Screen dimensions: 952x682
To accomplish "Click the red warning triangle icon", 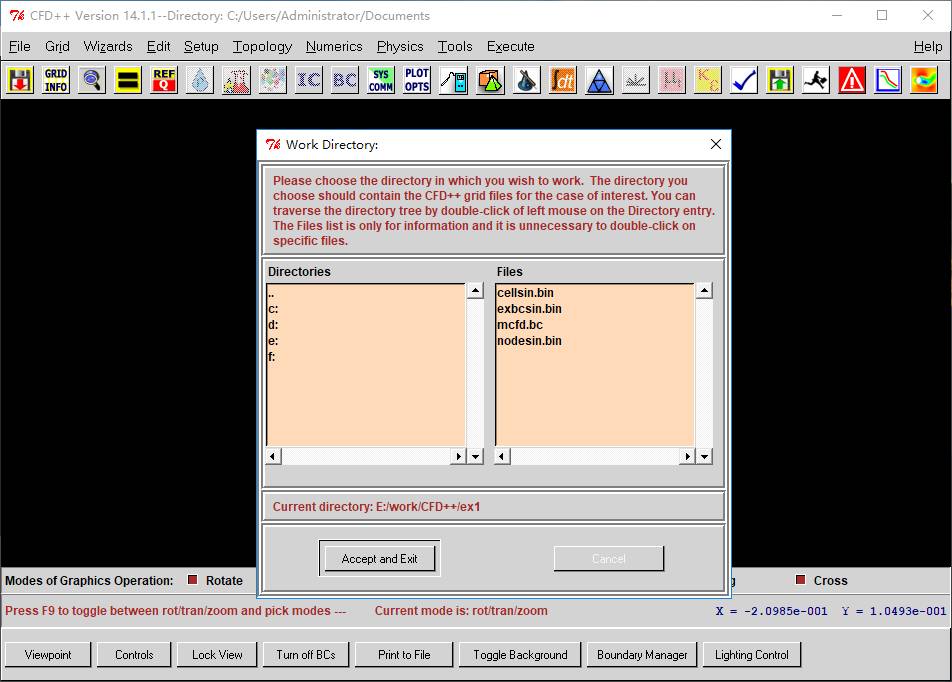I will pos(851,80).
